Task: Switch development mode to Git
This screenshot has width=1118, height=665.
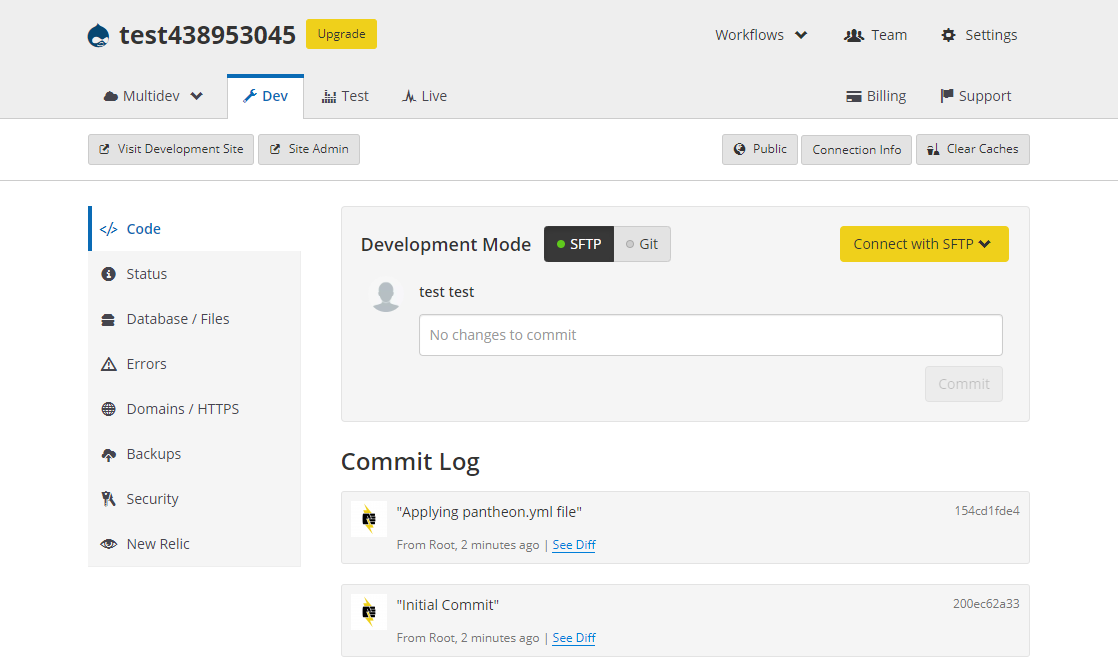Action: click(642, 244)
